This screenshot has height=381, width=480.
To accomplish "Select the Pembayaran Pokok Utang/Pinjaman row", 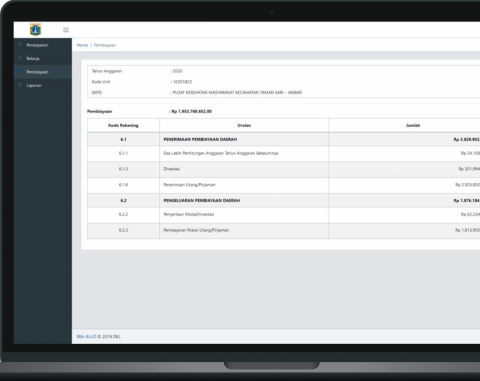I will [x=284, y=230].
